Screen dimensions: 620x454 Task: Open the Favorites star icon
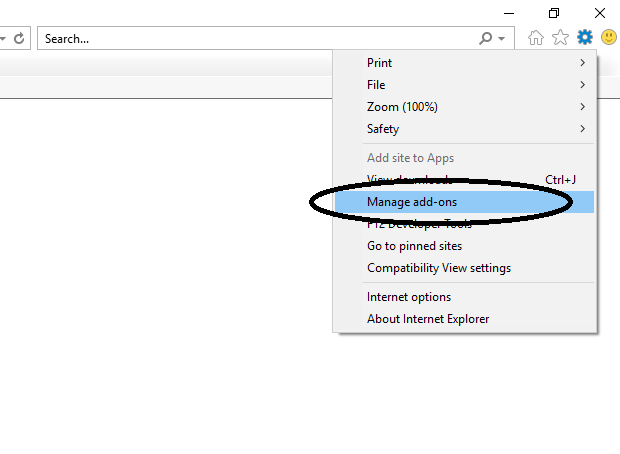coord(560,38)
